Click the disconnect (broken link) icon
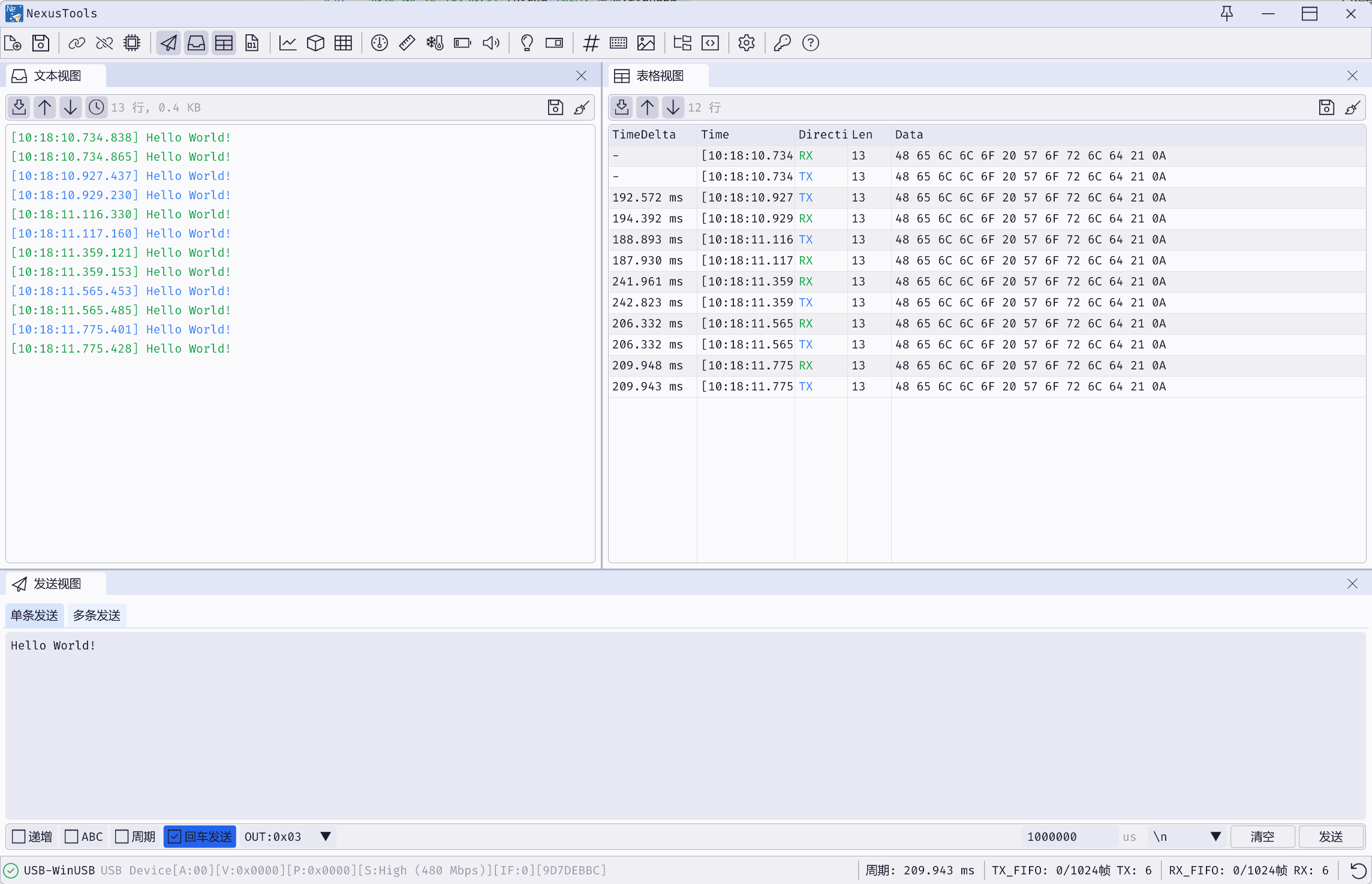This screenshot has width=1372, height=884. click(x=104, y=43)
